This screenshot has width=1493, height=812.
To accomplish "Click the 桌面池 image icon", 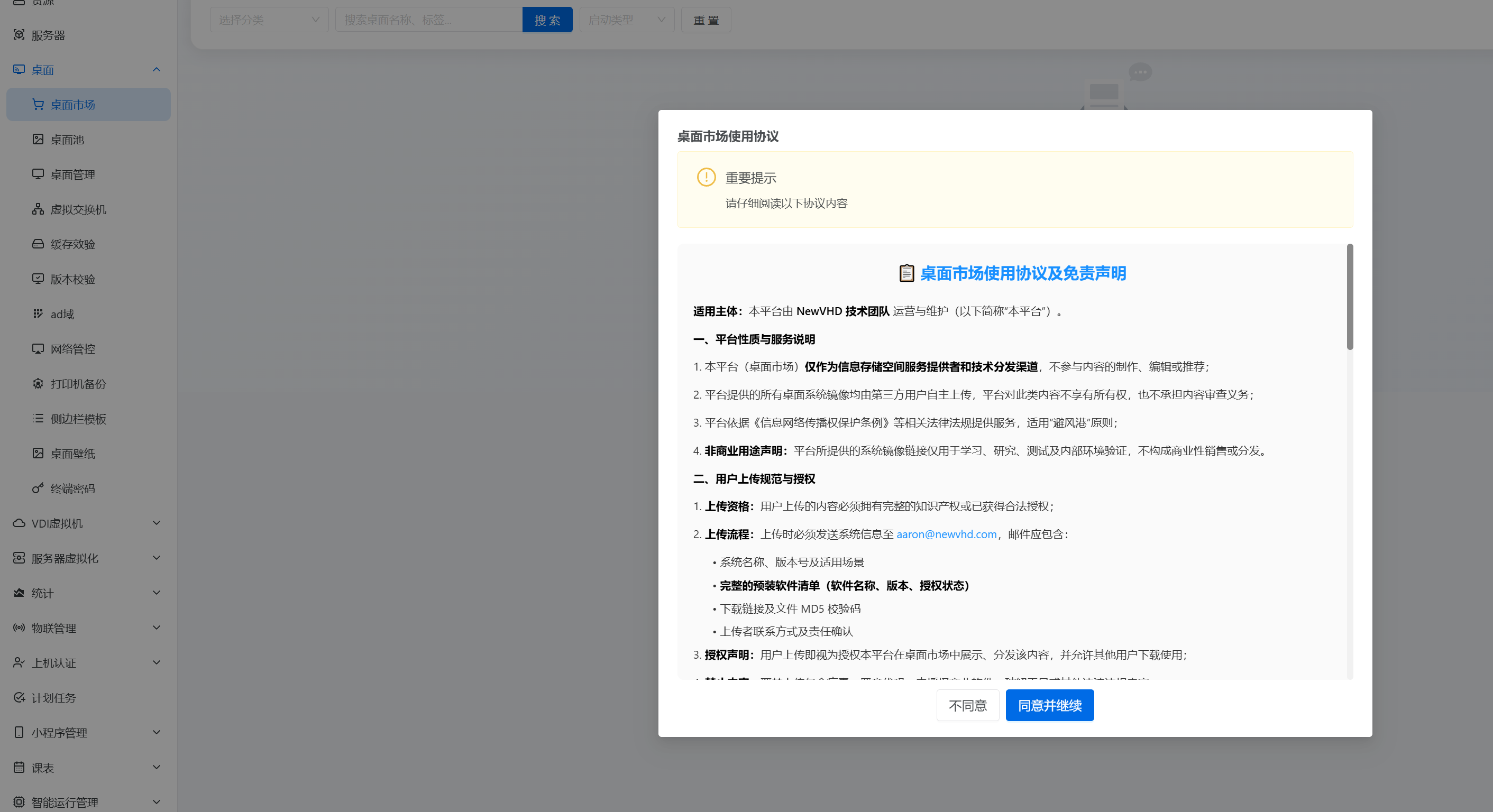I will (x=38, y=139).
